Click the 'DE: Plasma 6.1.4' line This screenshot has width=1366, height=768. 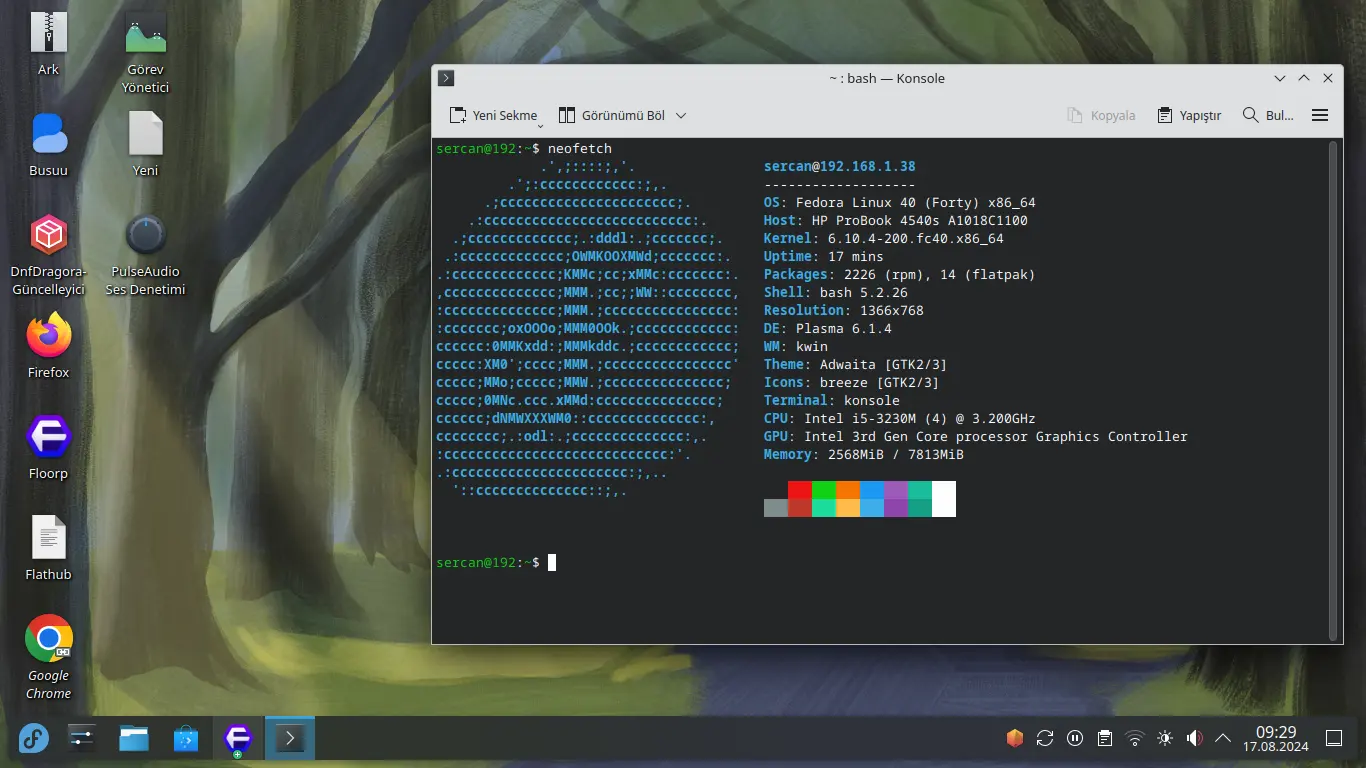click(x=828, y=329)
